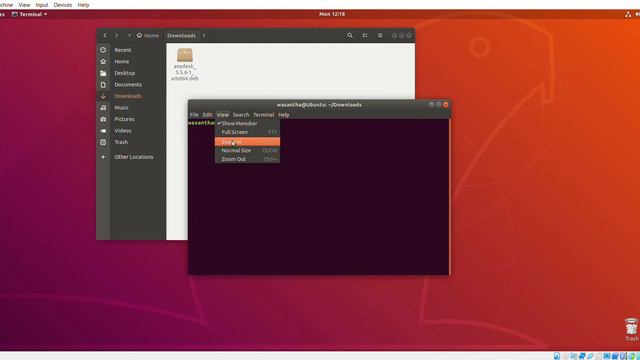Image resolution: width=640 pixels, height=360 pixels.
Task: Open the VirtualBox Help menu
Action: pos(83,5)
